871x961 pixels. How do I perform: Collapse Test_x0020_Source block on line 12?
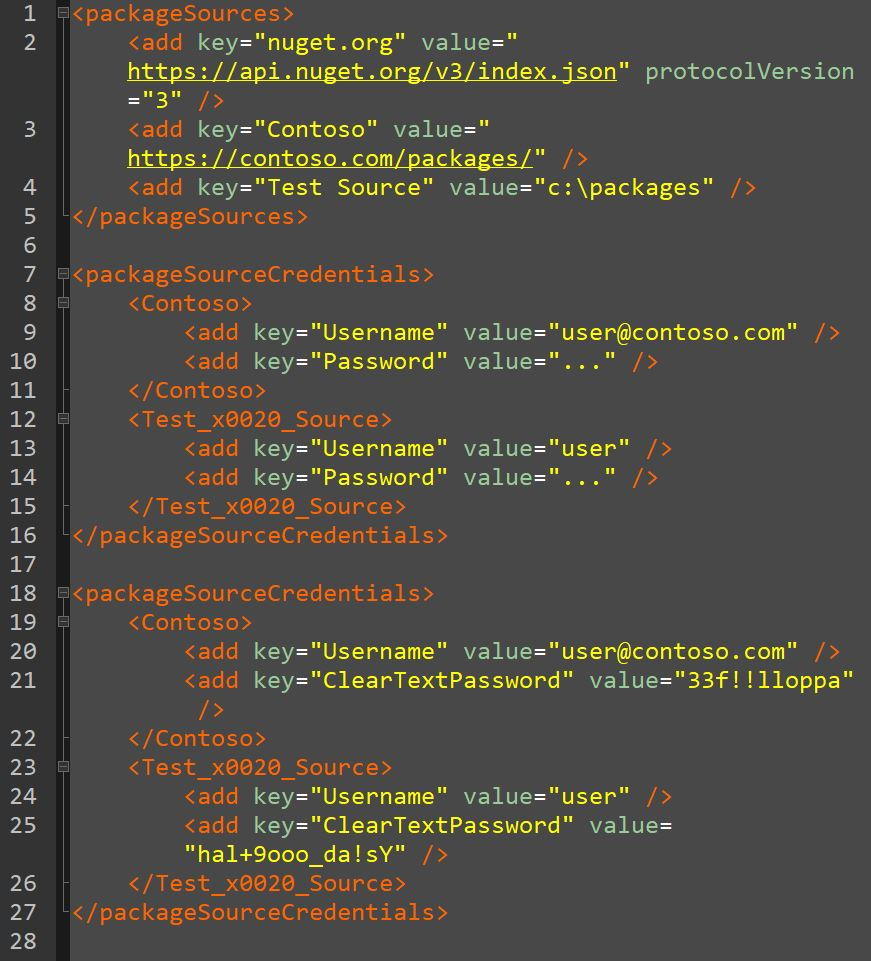pyautogui.click(x=62, y=419)
